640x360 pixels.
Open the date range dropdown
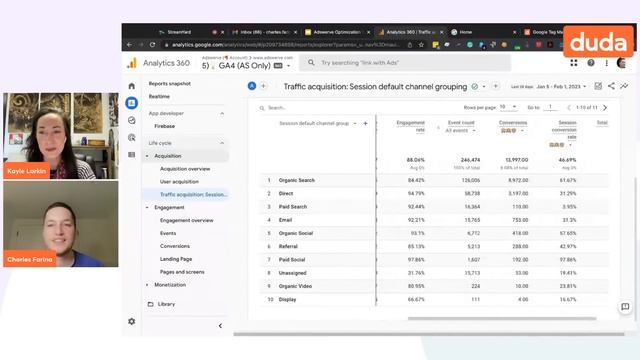click(x=549, y=87)
